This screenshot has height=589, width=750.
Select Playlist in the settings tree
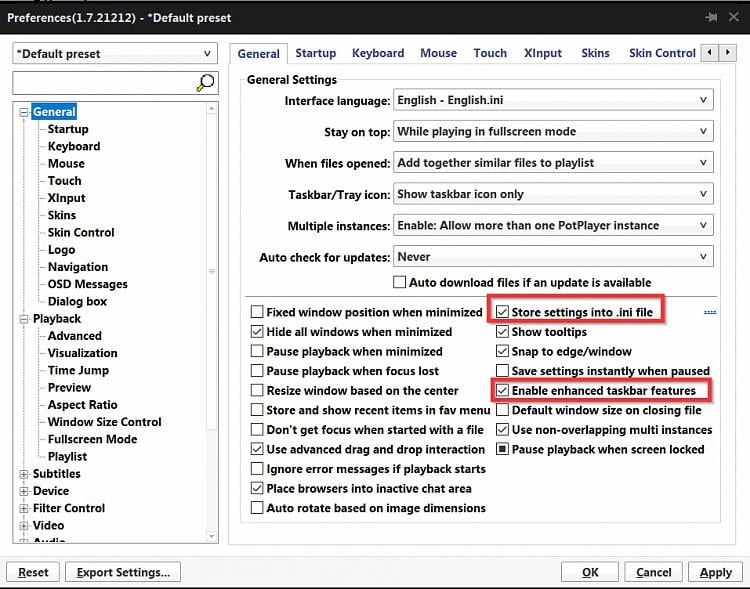pyautogui.click(x=67, y=456)
